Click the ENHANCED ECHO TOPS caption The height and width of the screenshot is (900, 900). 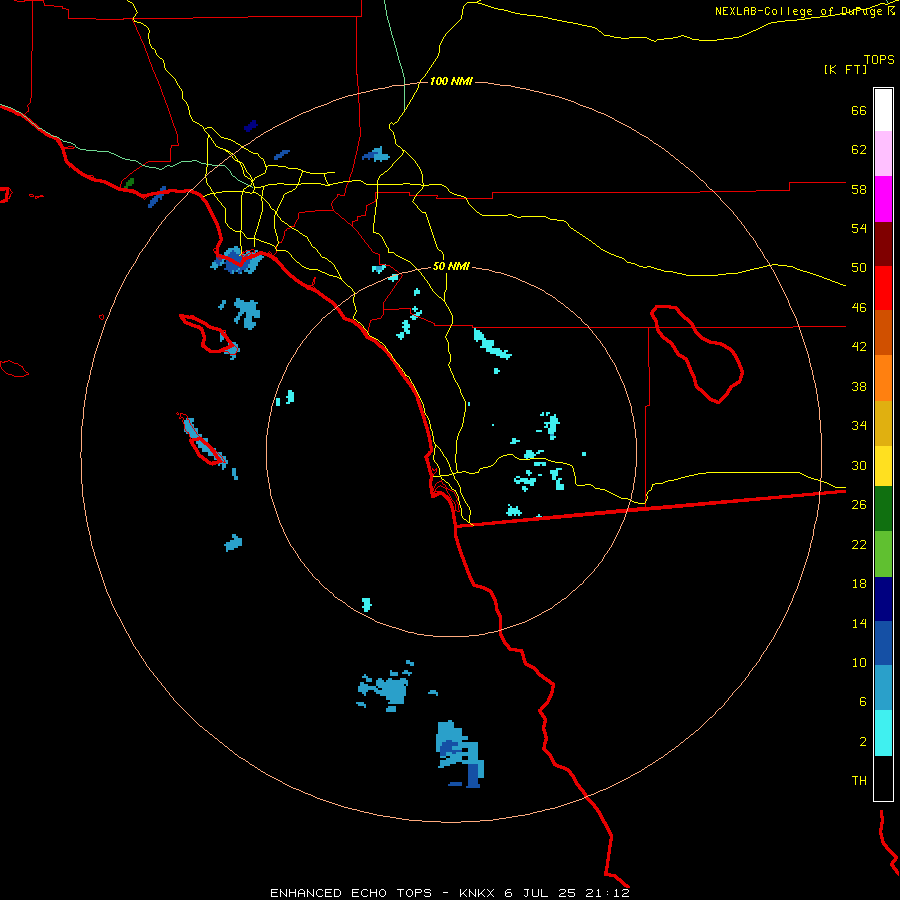click(x=351, y=893)
